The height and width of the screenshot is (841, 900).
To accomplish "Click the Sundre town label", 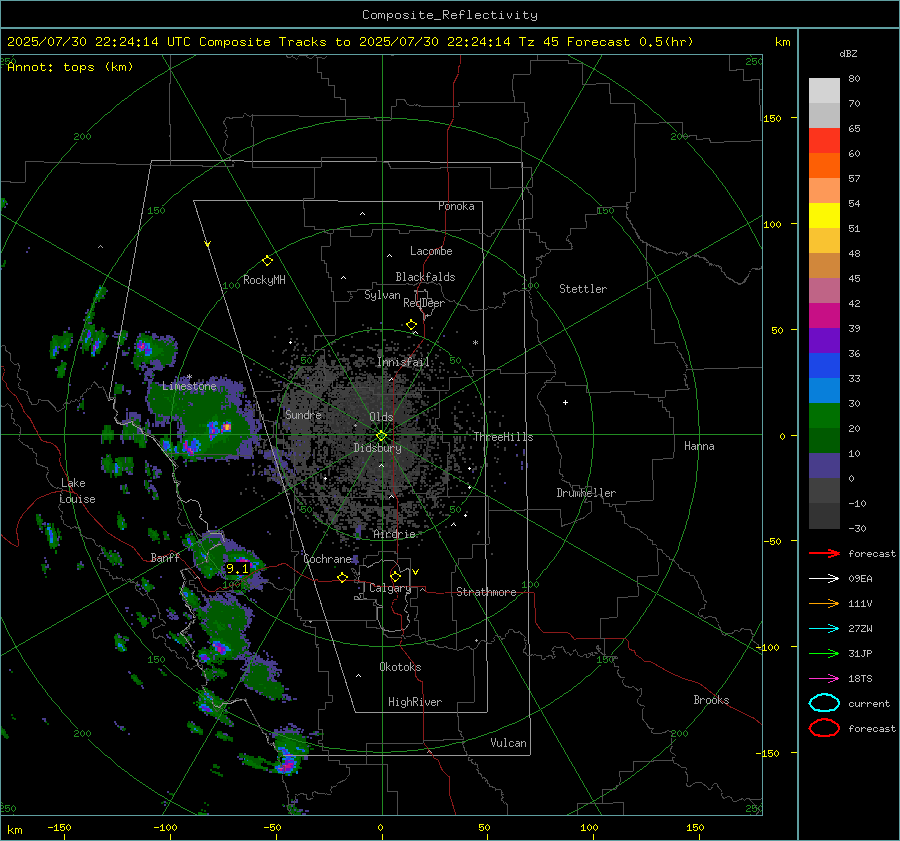I will [303, 414].
